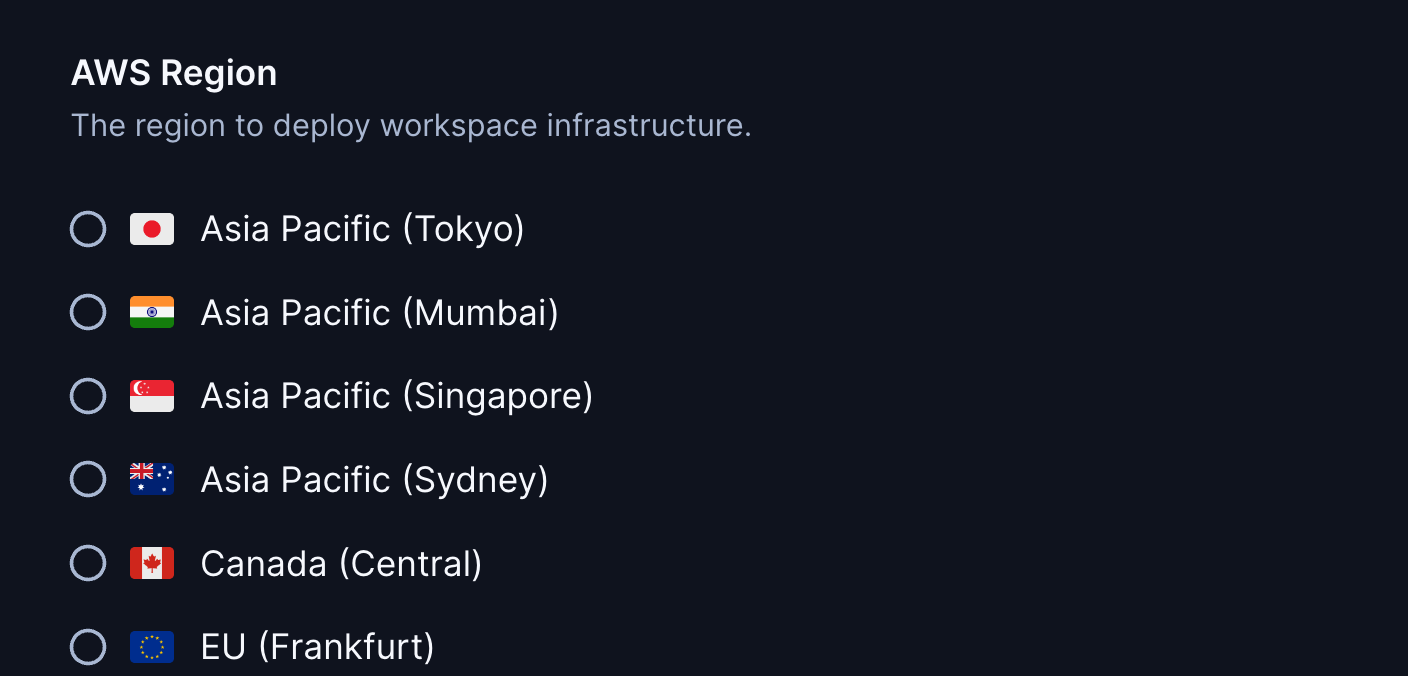This screenshot has height=676, width=1408.
Task: Click the EU flag icon
Action: click(x=152, y=646)
